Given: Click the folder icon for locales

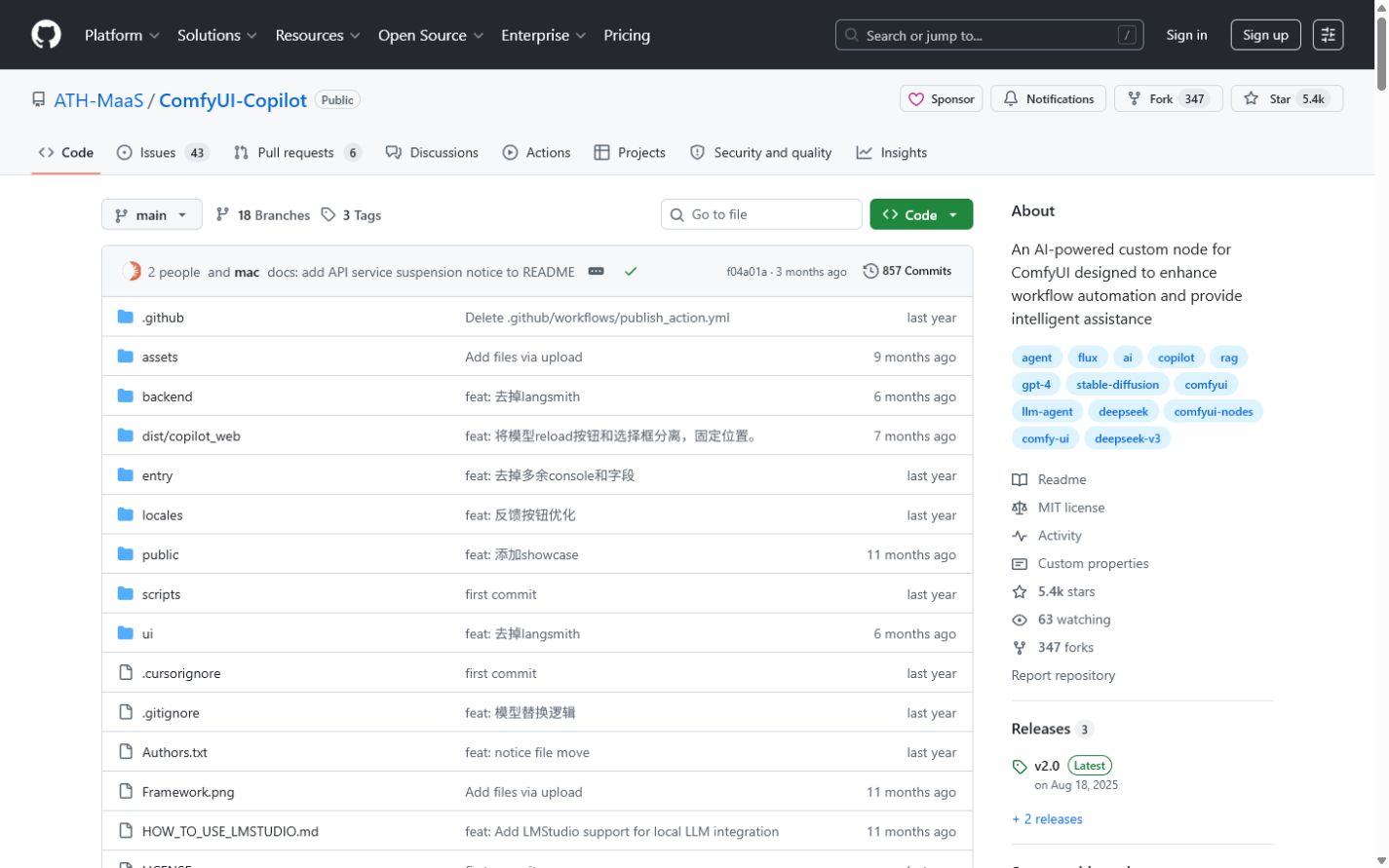Looking at the screenshot, I should [x=125, y=514].
